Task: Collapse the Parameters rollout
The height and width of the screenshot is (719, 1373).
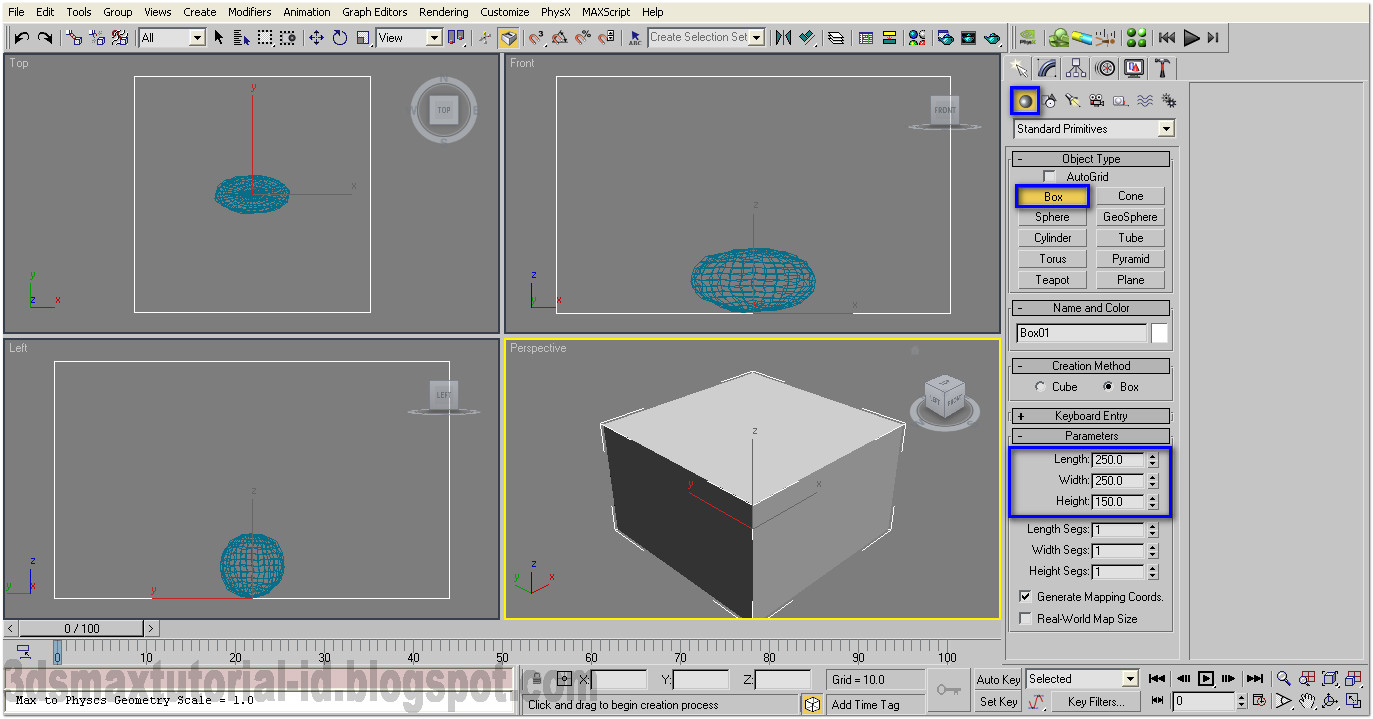Action: coord(1090,435)
